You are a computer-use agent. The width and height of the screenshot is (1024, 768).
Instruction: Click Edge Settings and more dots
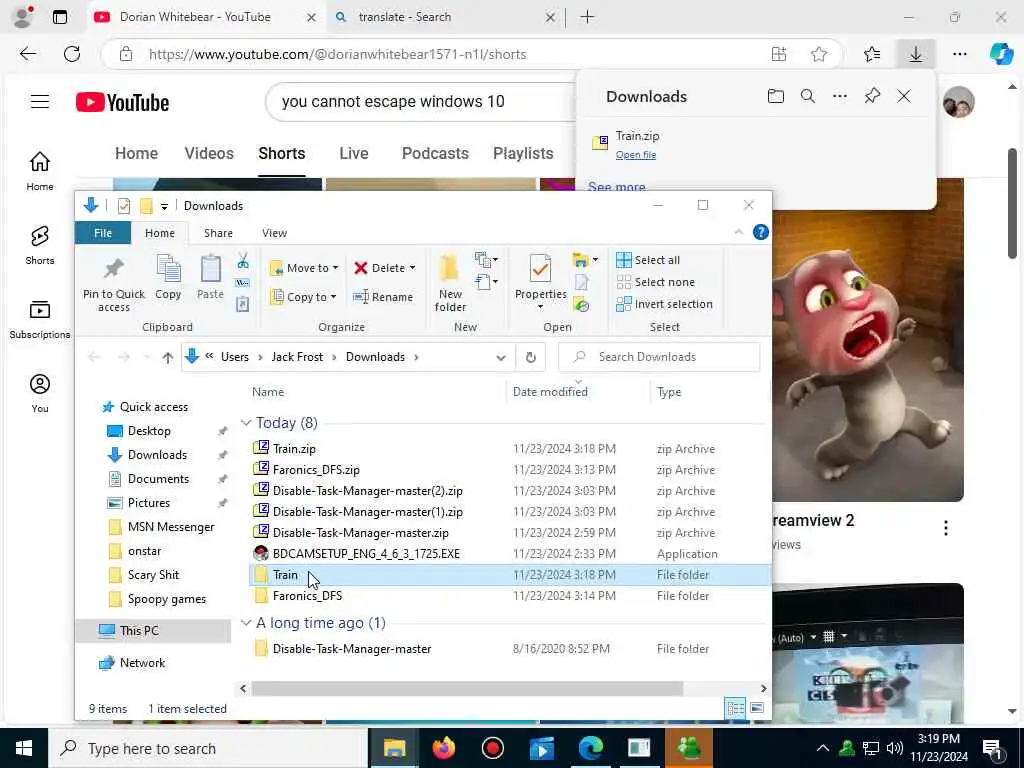pyautogui.click(x=959, y=54)
